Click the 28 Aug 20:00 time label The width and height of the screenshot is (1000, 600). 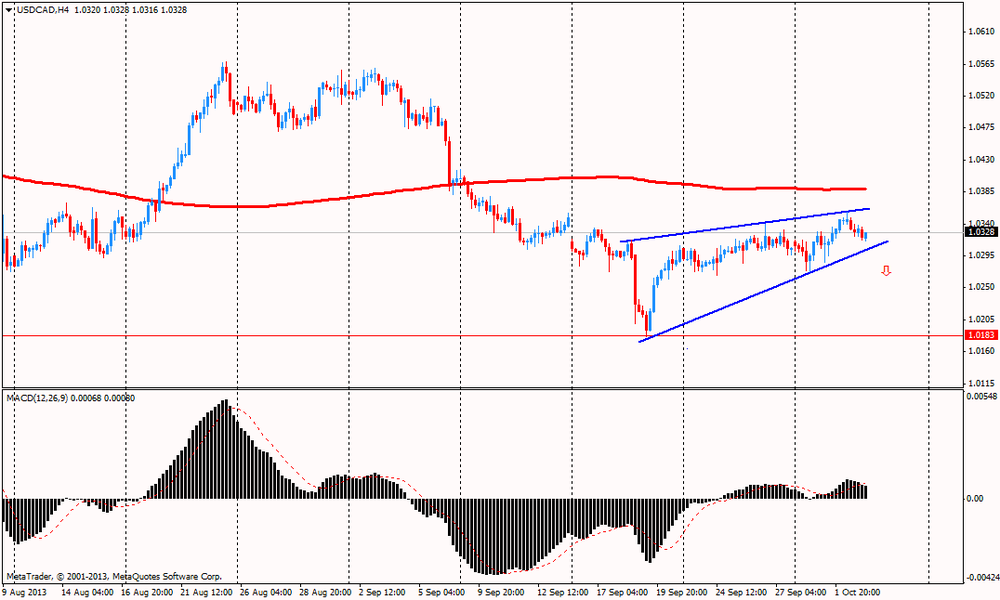[x=325, y=592]
